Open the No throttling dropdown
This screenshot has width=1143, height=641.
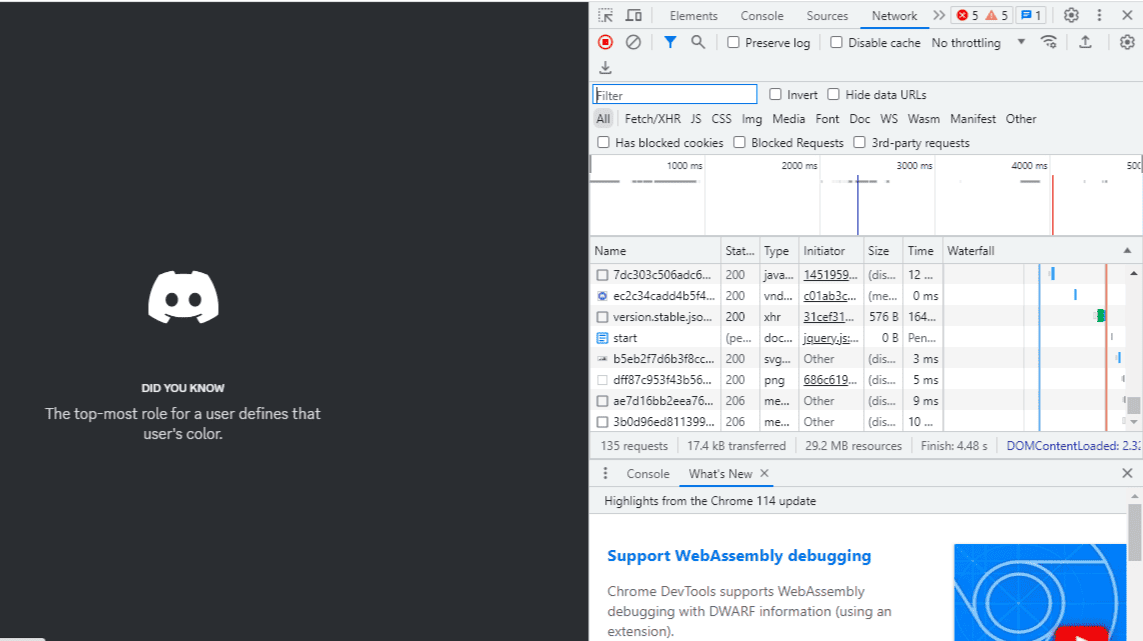(x=978, y=42)
